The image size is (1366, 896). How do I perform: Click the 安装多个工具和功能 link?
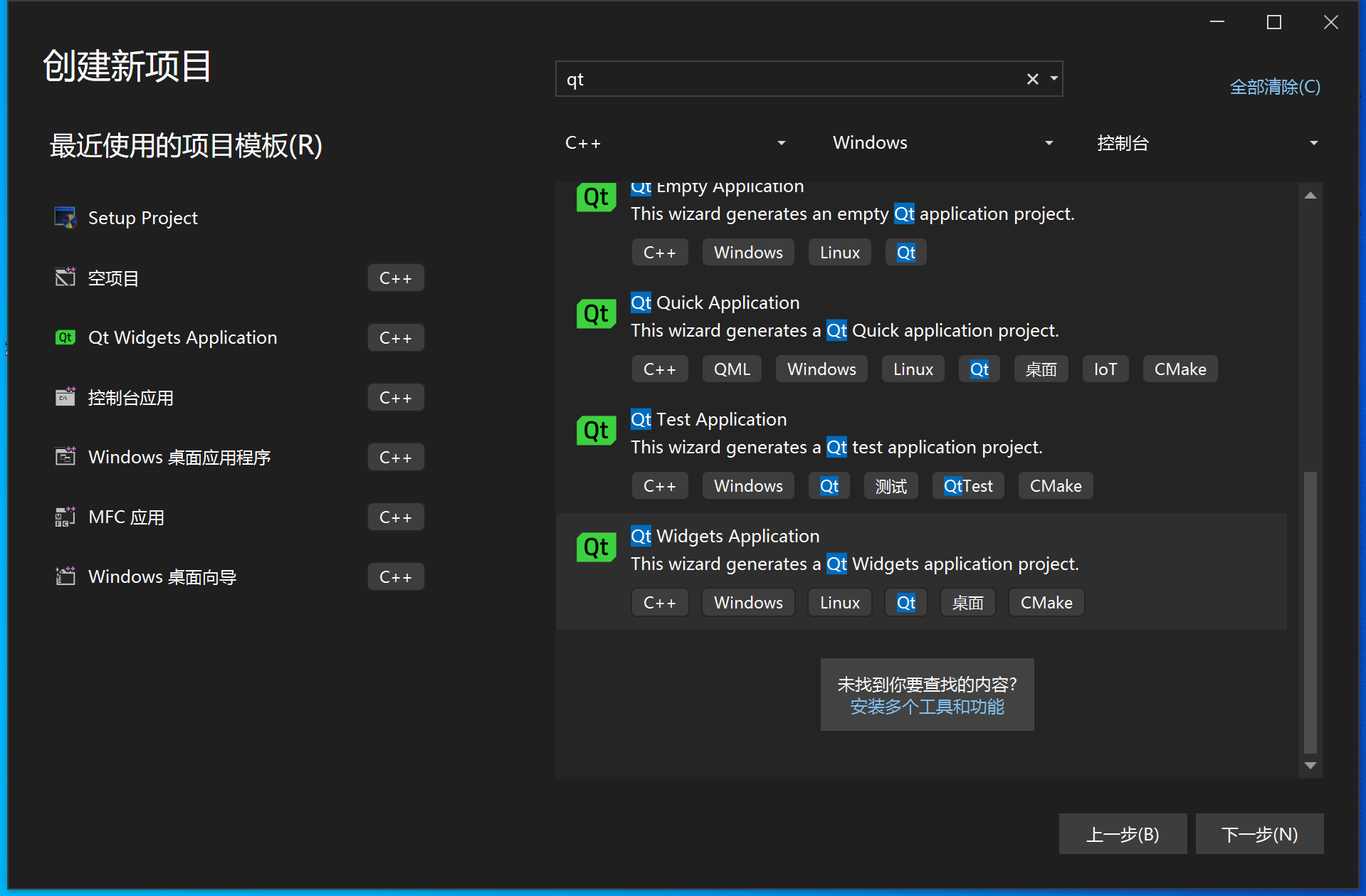click(x=927, y=707)
